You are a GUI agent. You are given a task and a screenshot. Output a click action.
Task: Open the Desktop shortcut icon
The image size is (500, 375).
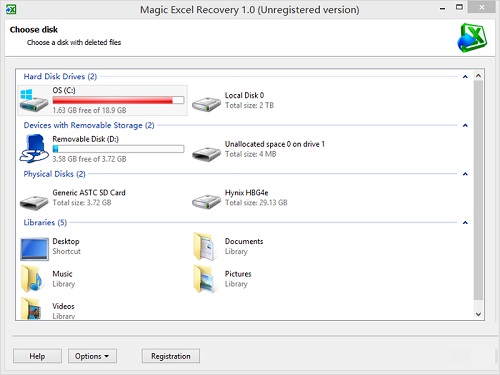(x=34, y=249)
